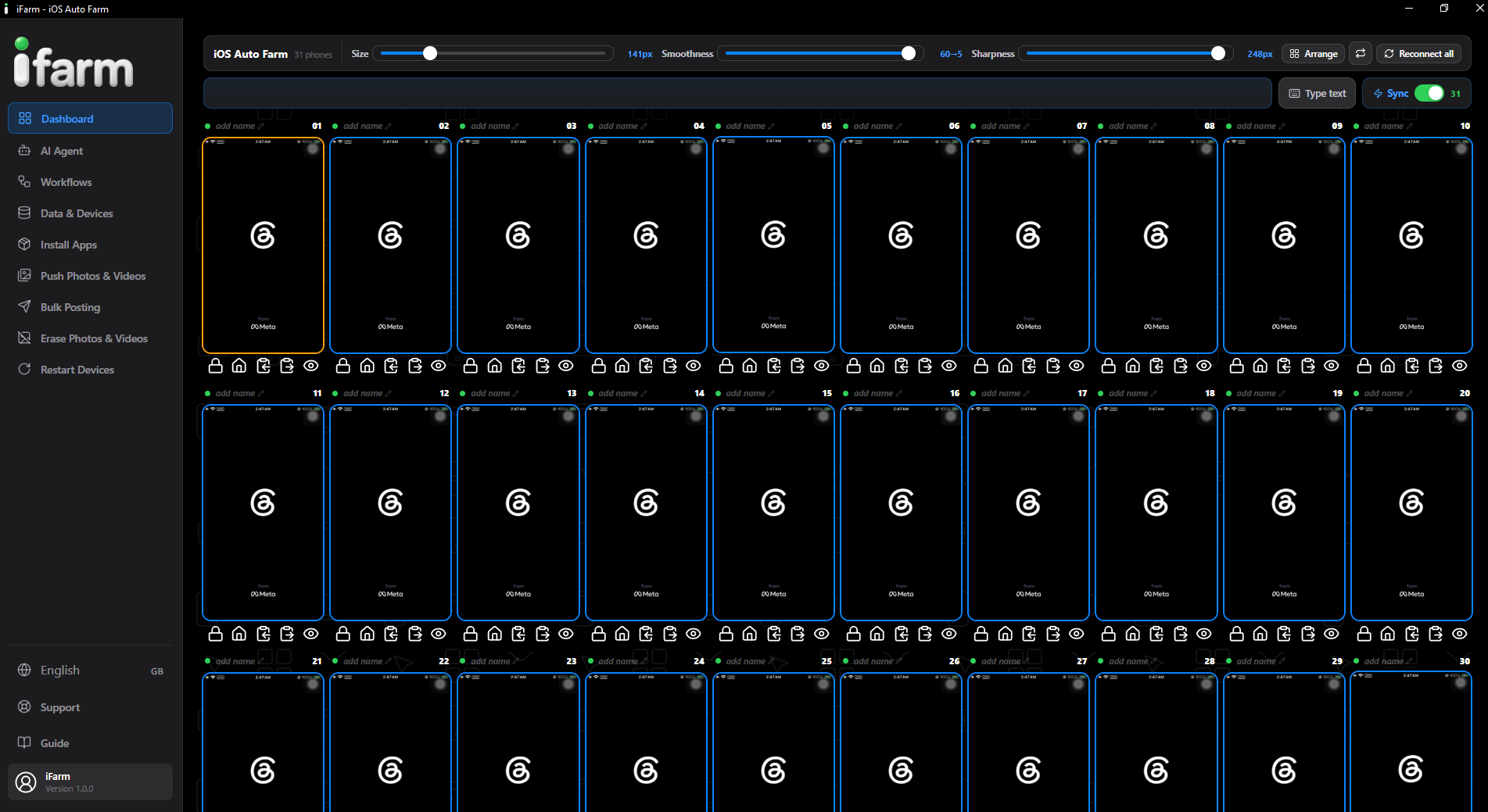The image size is (1488, 812).
Task: Click clipboard export icon under phone 14
Action: (x=670, y=634)
